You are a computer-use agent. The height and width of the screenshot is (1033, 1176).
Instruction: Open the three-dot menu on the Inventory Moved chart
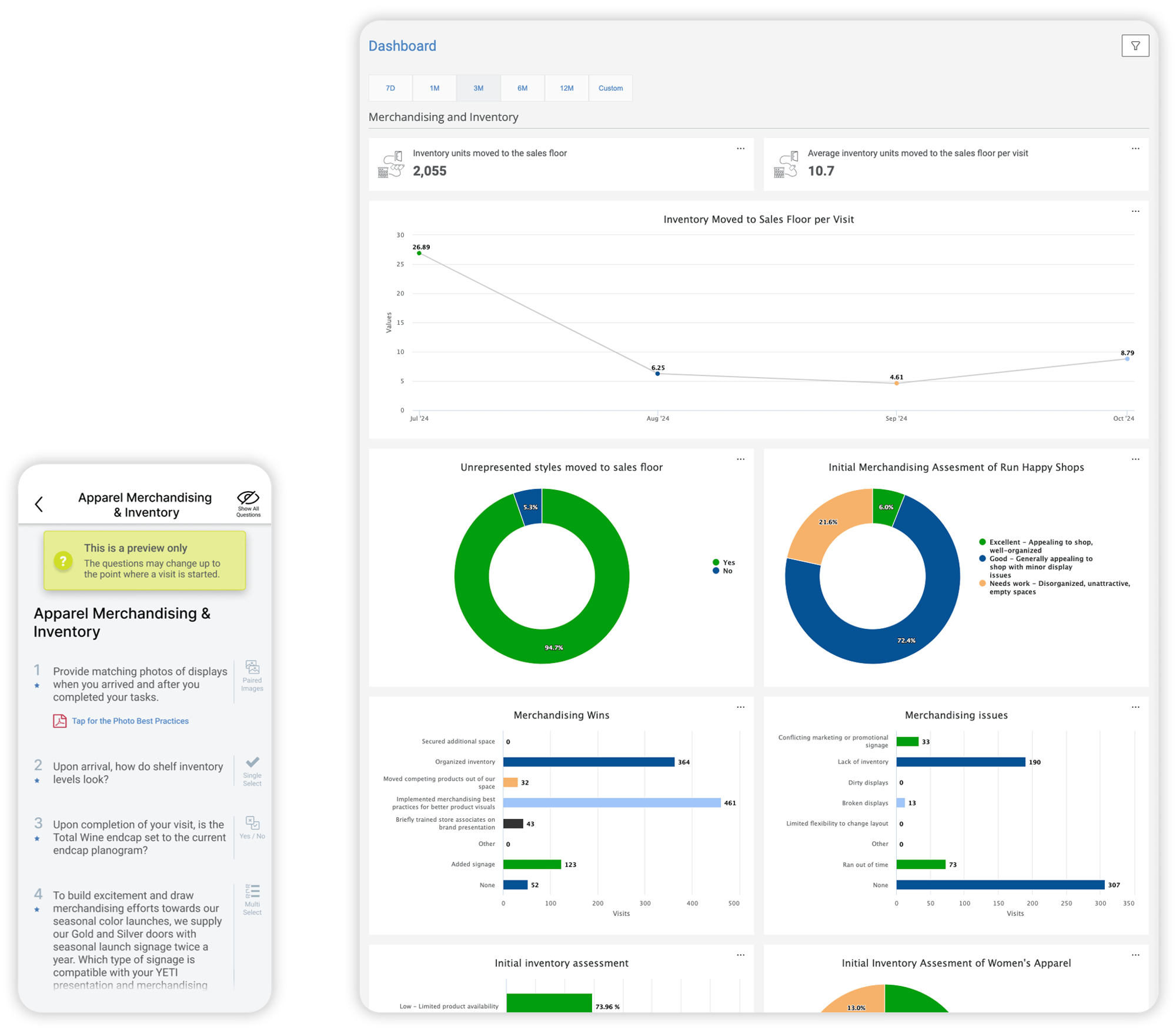coord(1135,211)
